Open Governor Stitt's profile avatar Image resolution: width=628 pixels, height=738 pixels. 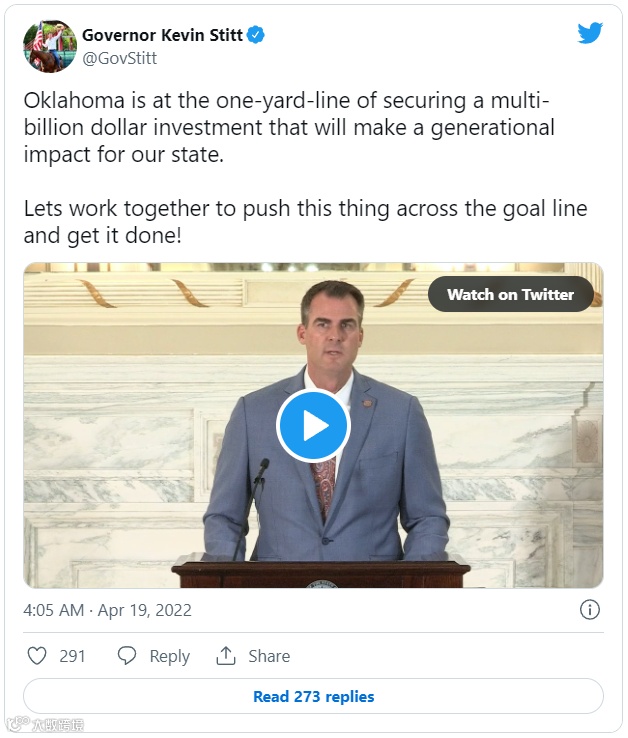[x=50, y=46]
